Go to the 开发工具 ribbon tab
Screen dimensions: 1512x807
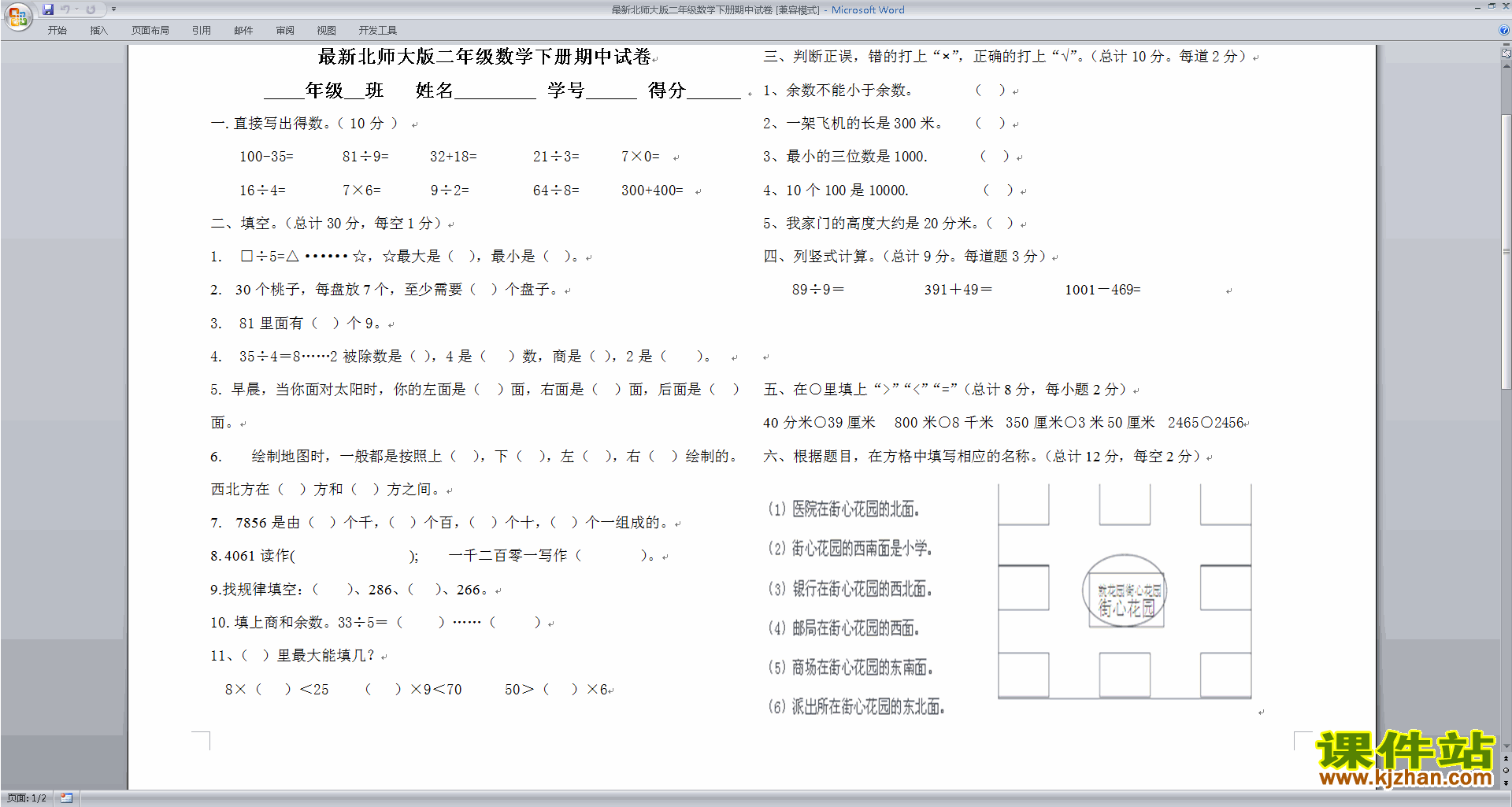coord(378,31)
